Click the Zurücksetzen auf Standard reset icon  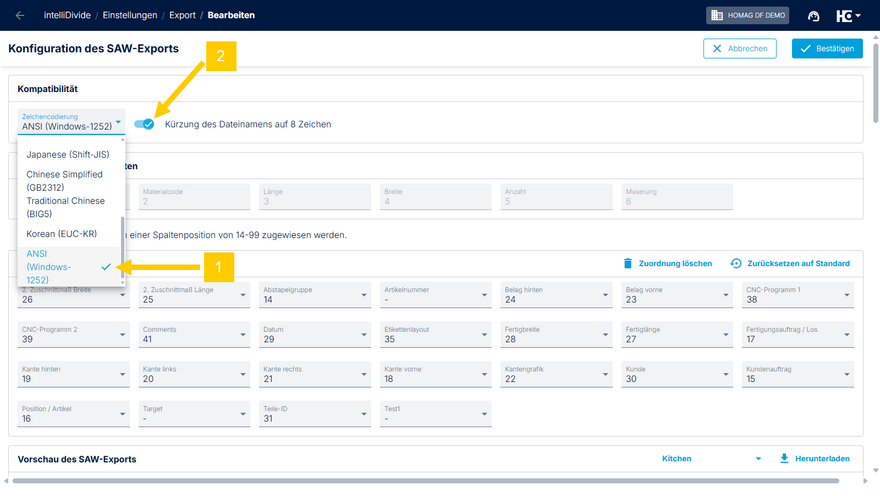(736, 263)
